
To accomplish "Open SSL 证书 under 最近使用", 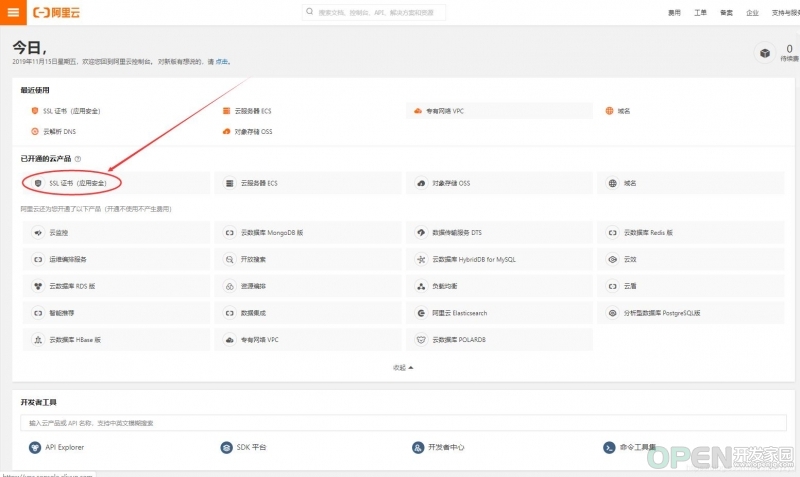I will (x=66, y=111).
